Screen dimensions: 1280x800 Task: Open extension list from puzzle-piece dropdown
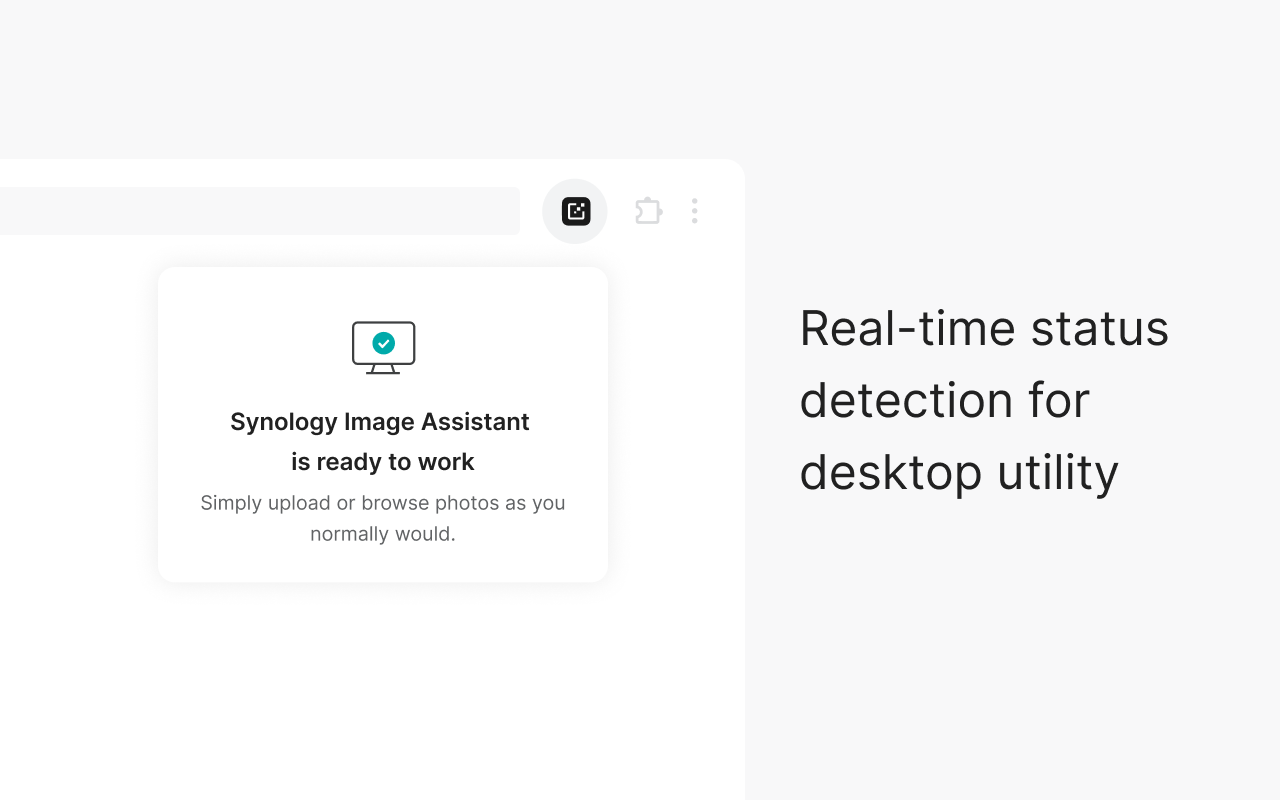[647, 211]
